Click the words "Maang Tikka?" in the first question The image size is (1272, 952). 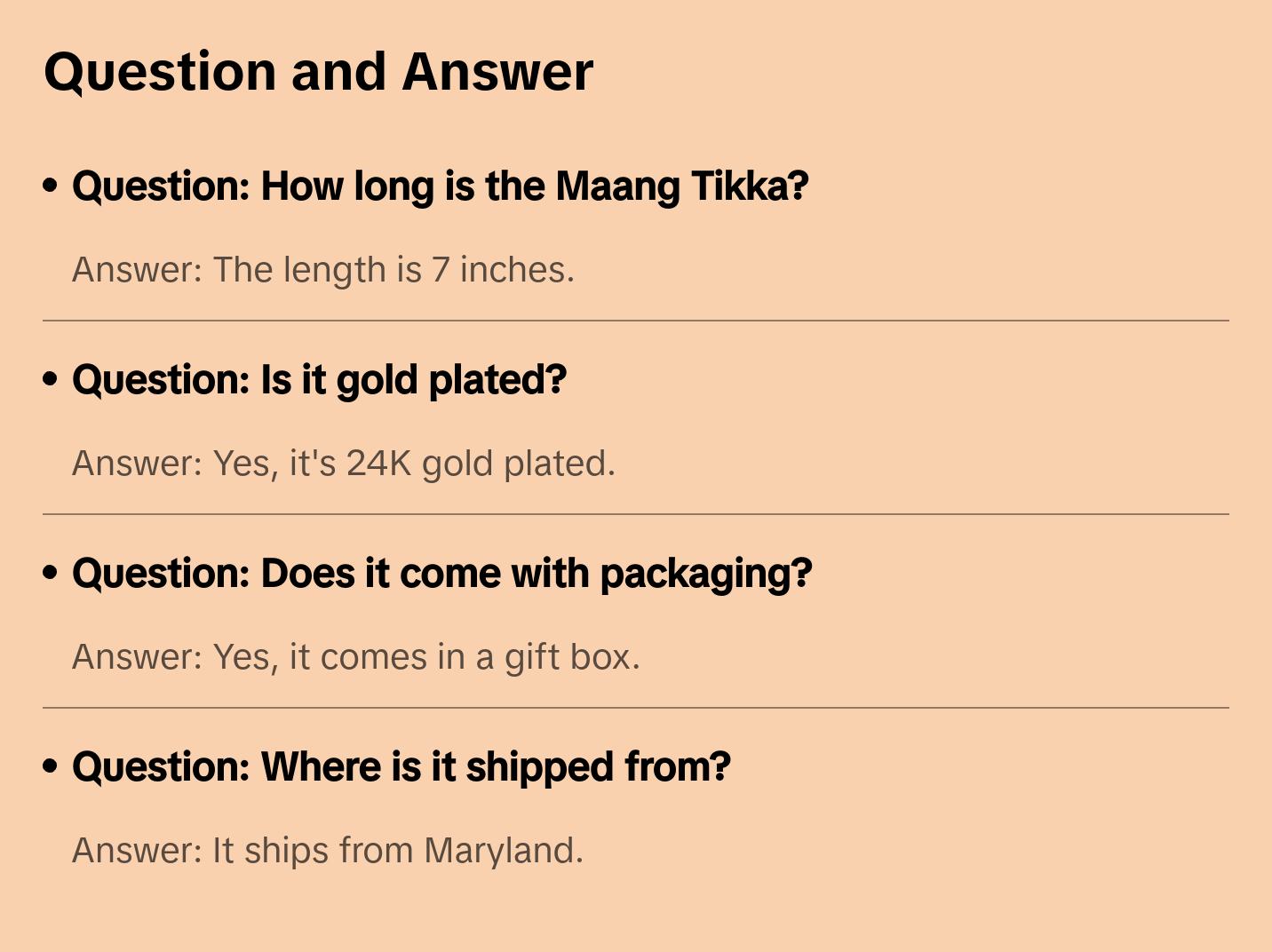[x=682, y=186]
